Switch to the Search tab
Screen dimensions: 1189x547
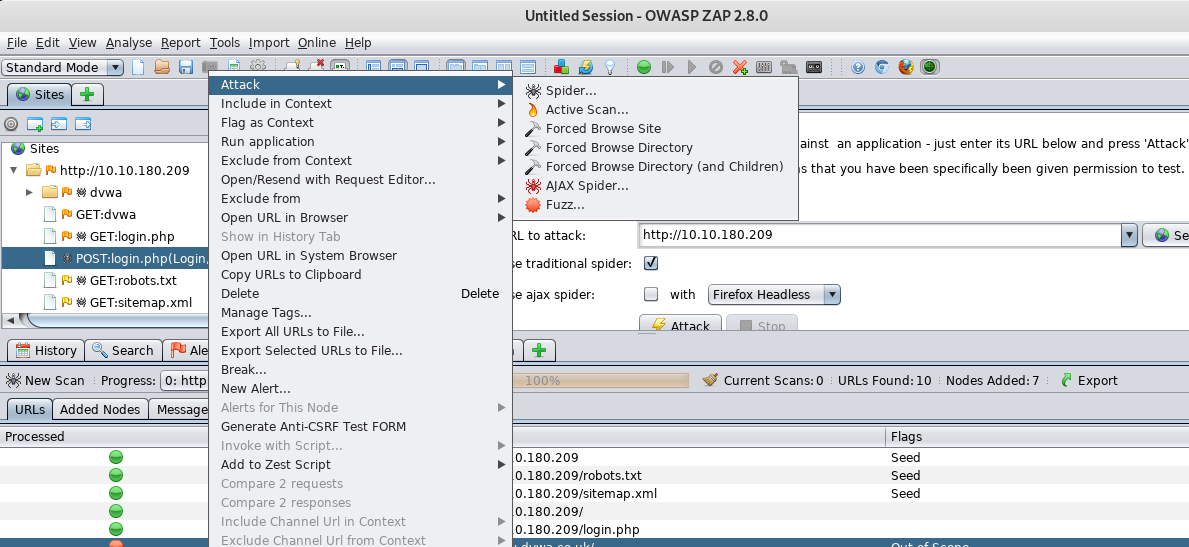[x=123, y=350]
